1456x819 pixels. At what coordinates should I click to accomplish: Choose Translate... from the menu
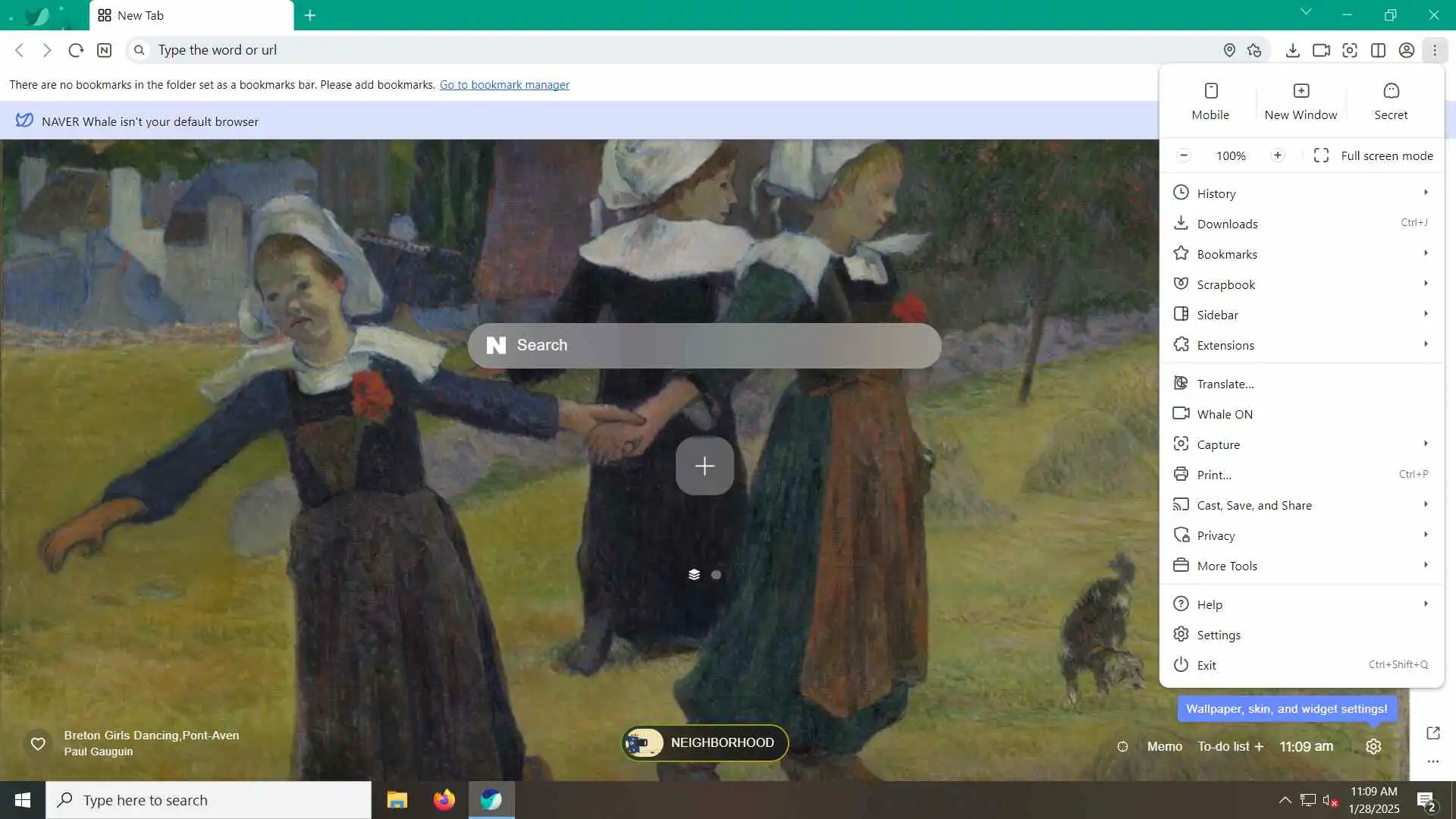coord(1225,384)
